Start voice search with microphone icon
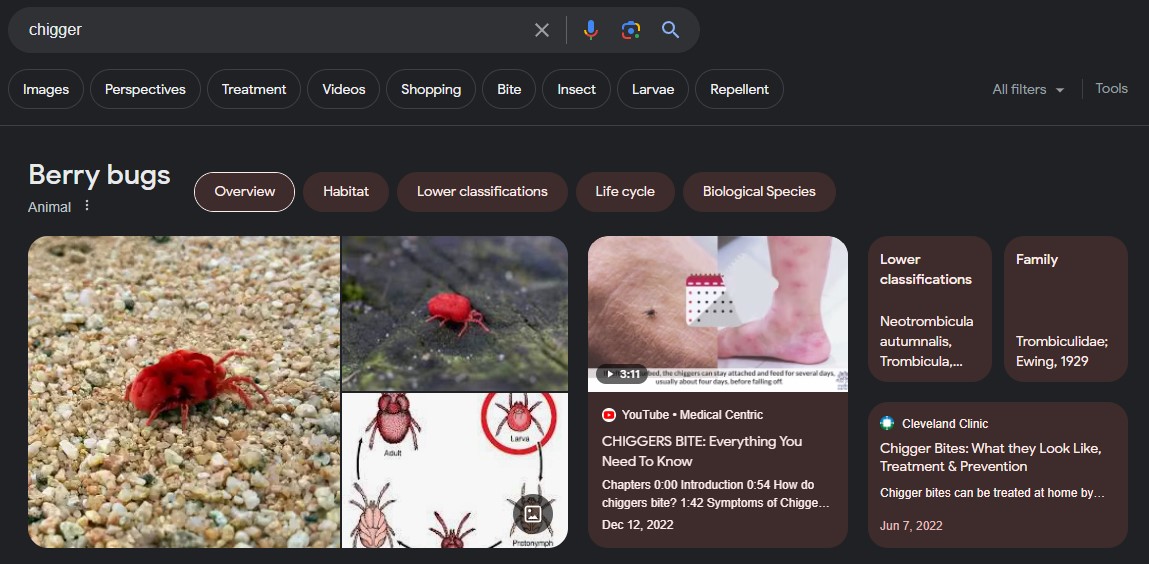This screenshot has height=564, width=1149. (x=591, y=30)
